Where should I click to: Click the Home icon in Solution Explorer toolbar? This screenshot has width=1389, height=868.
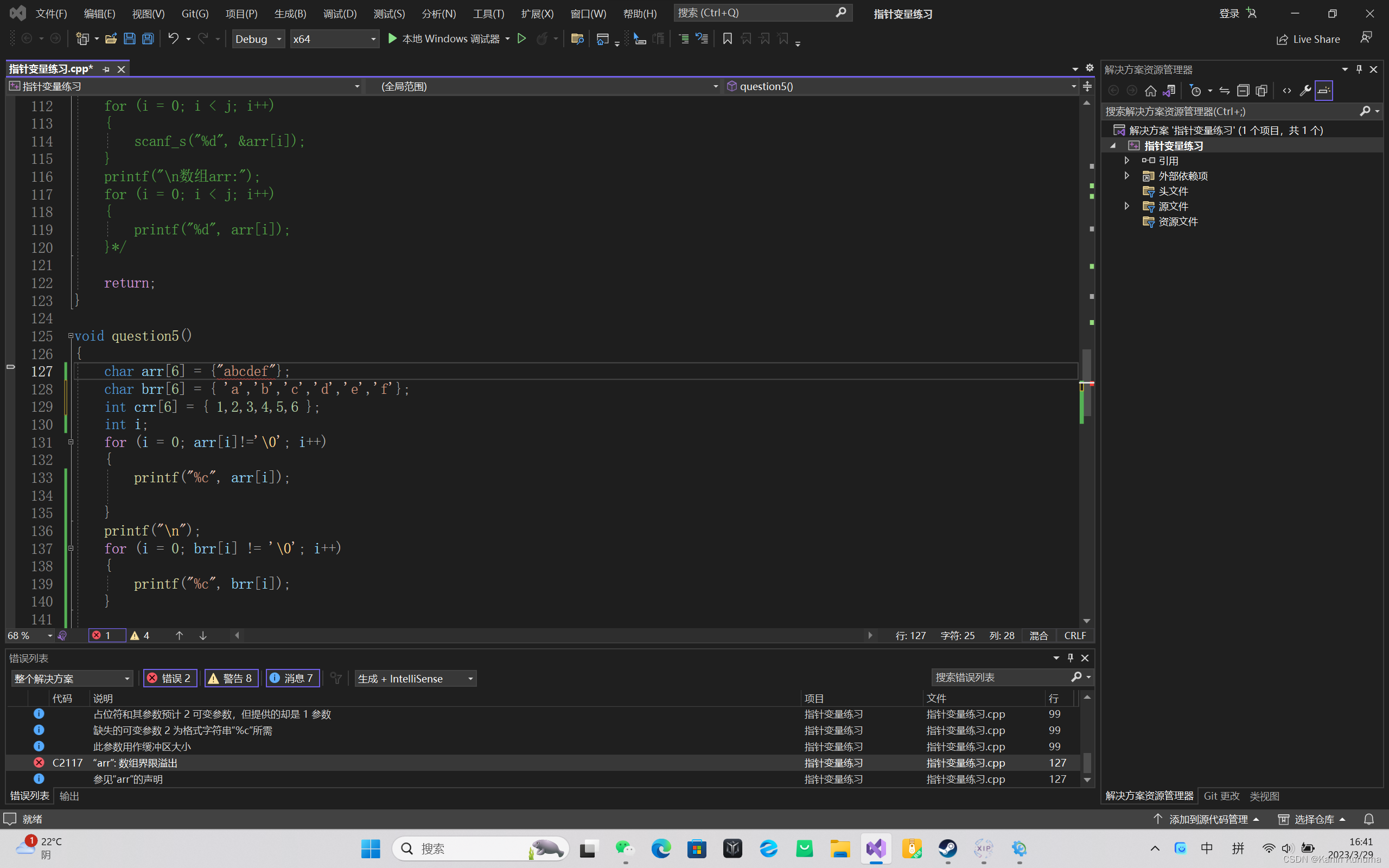[x=1150, y=90]
